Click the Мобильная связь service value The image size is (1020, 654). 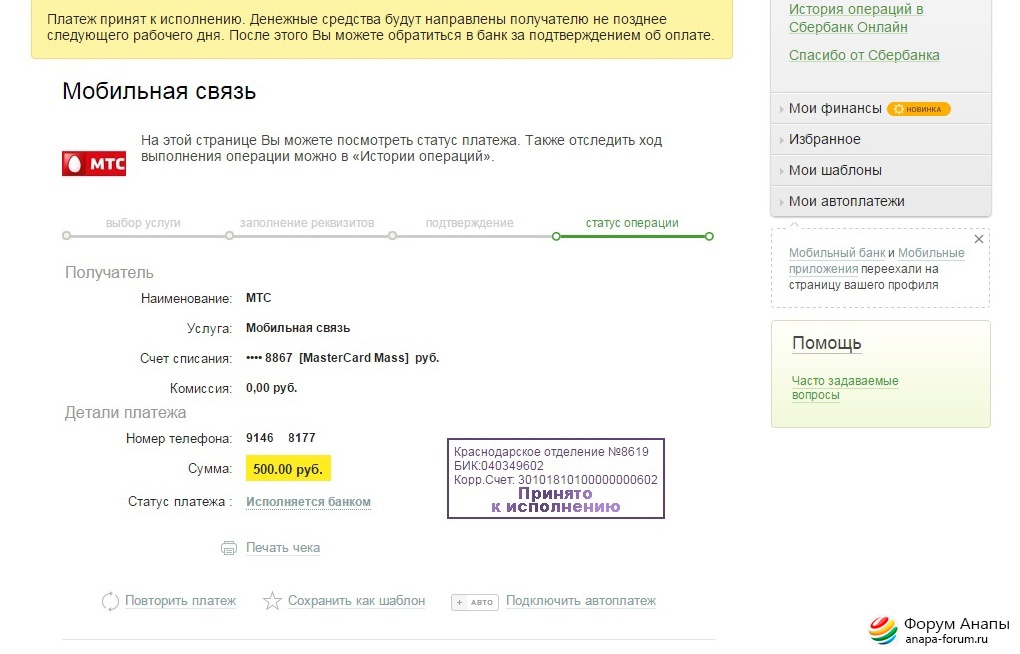point(298,328)
